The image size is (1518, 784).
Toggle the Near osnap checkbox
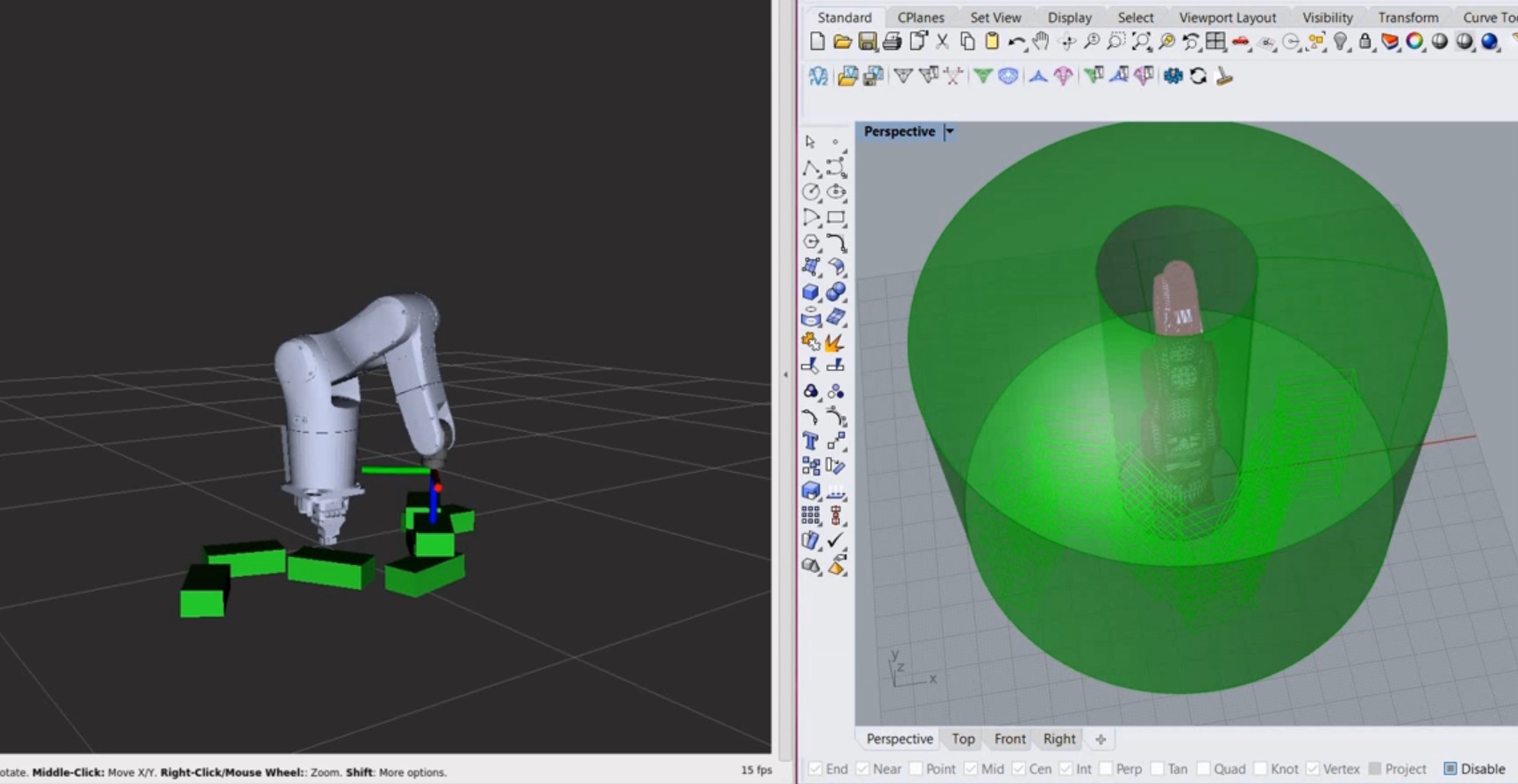[862, 769]
